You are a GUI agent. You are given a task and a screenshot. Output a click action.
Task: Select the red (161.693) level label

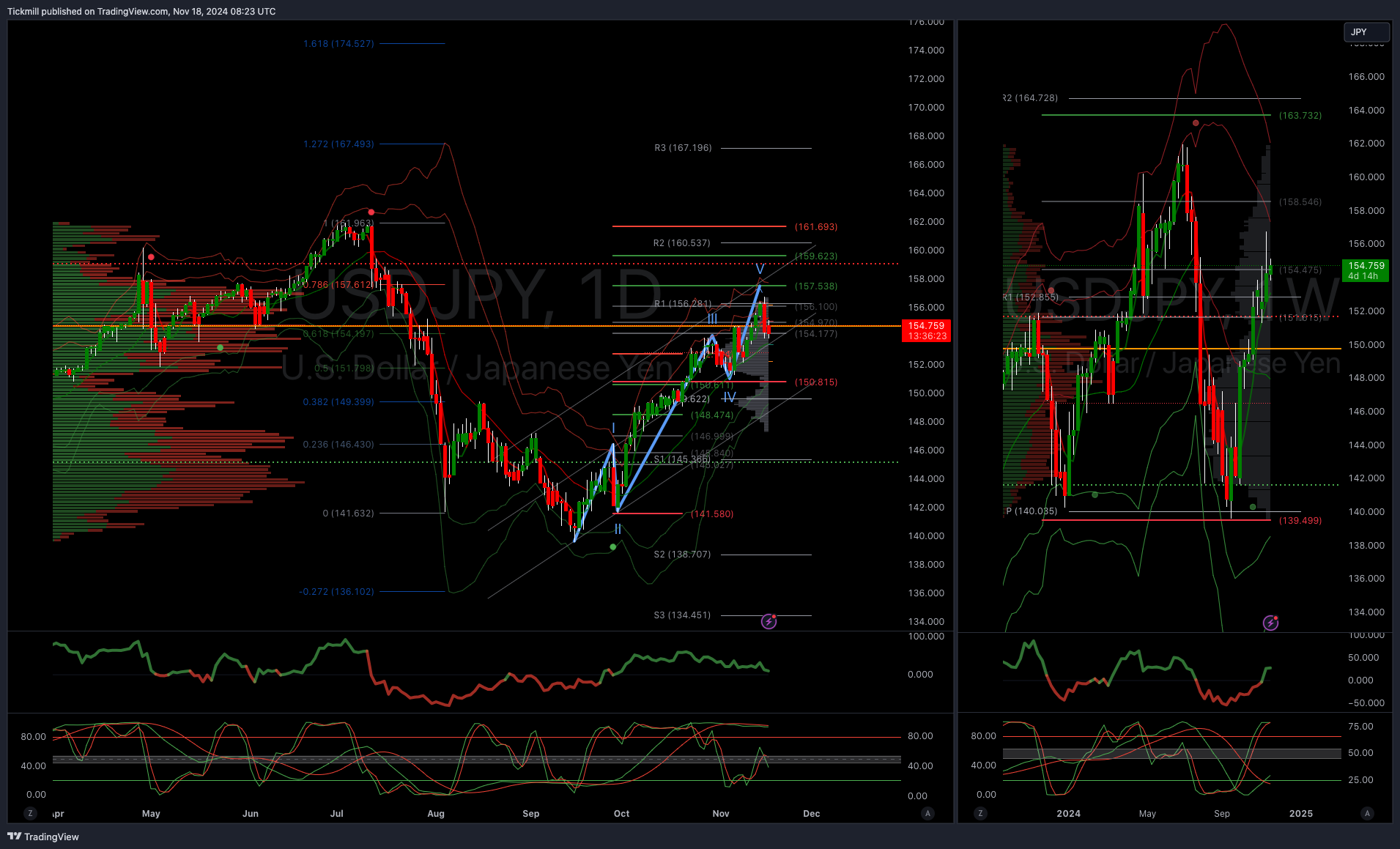pos(816,227)
